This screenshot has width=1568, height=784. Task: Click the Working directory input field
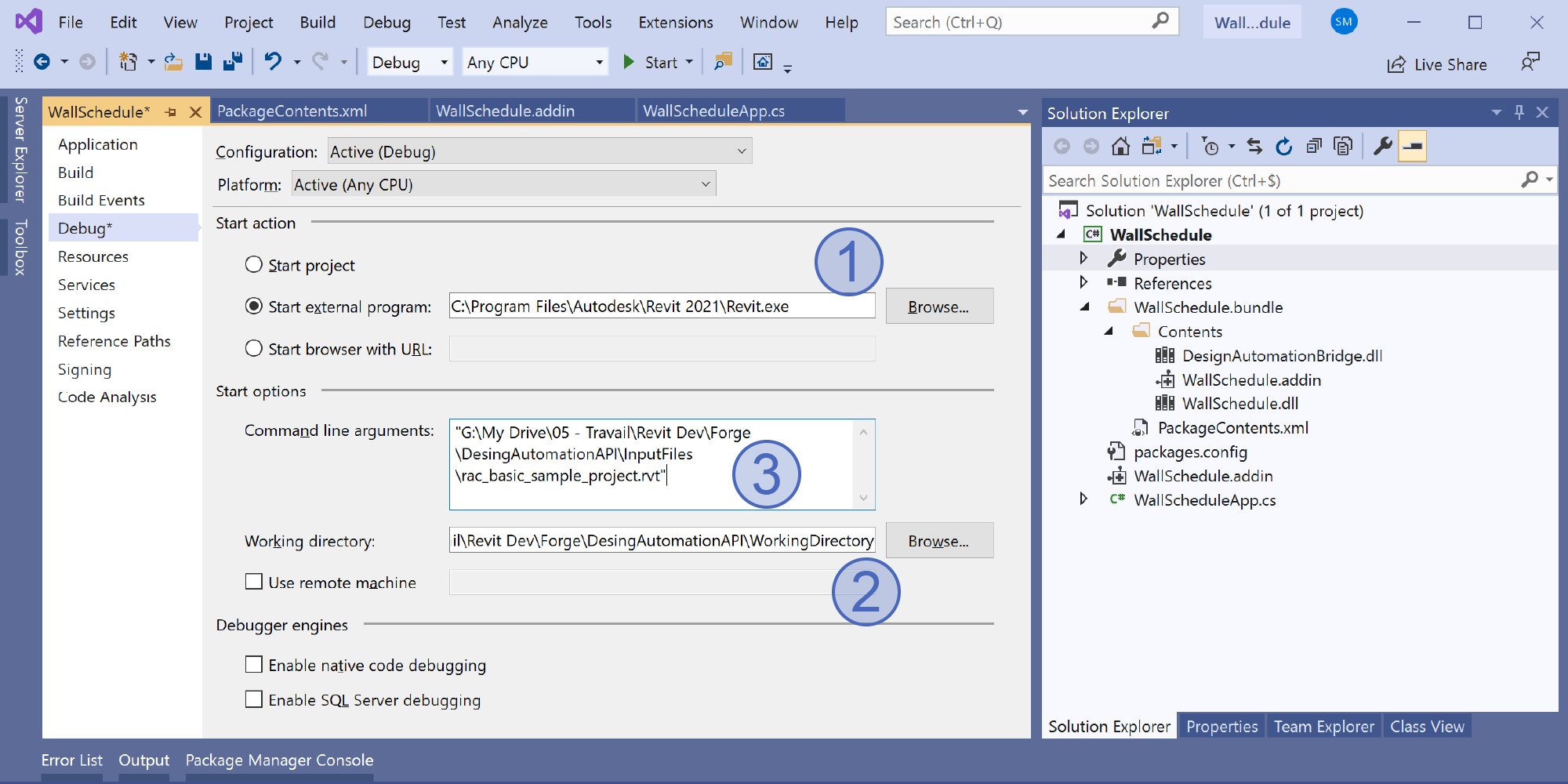662,540
